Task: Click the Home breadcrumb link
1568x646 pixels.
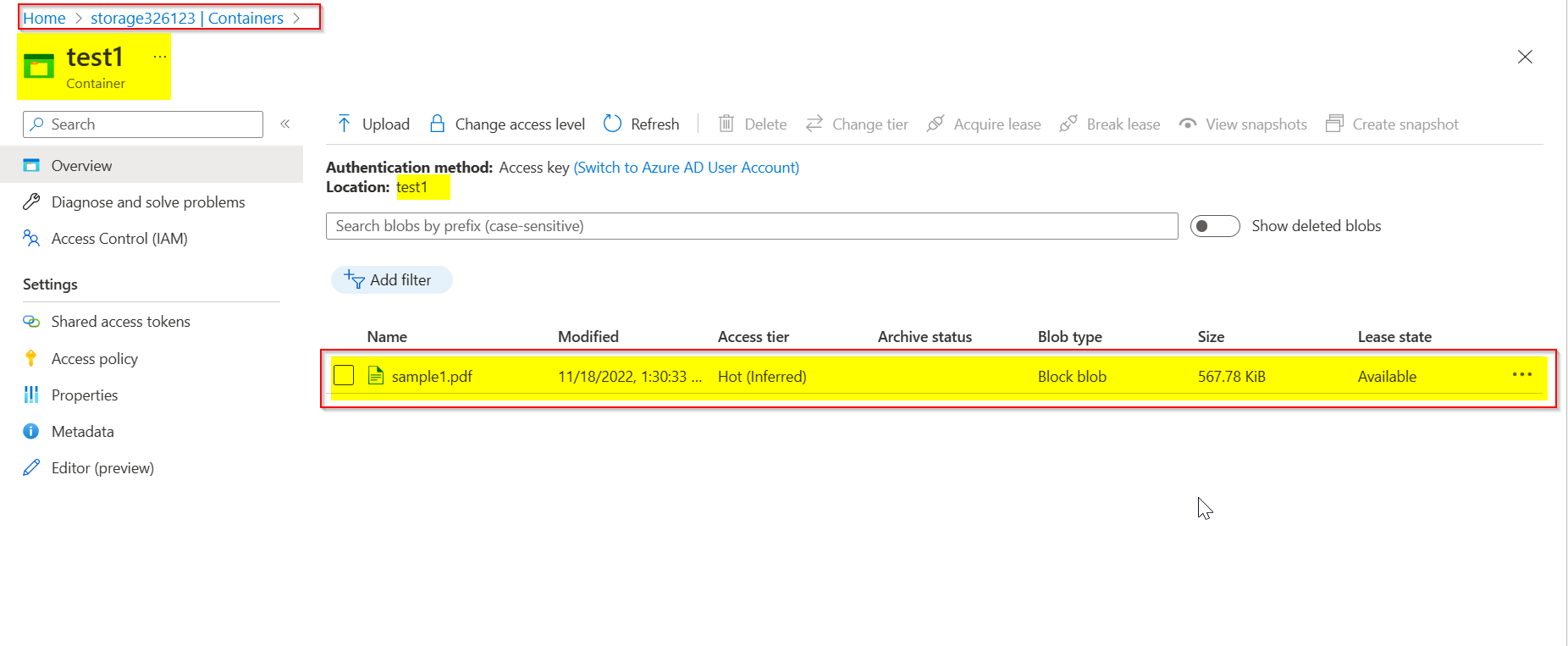Action: [44, 18]
